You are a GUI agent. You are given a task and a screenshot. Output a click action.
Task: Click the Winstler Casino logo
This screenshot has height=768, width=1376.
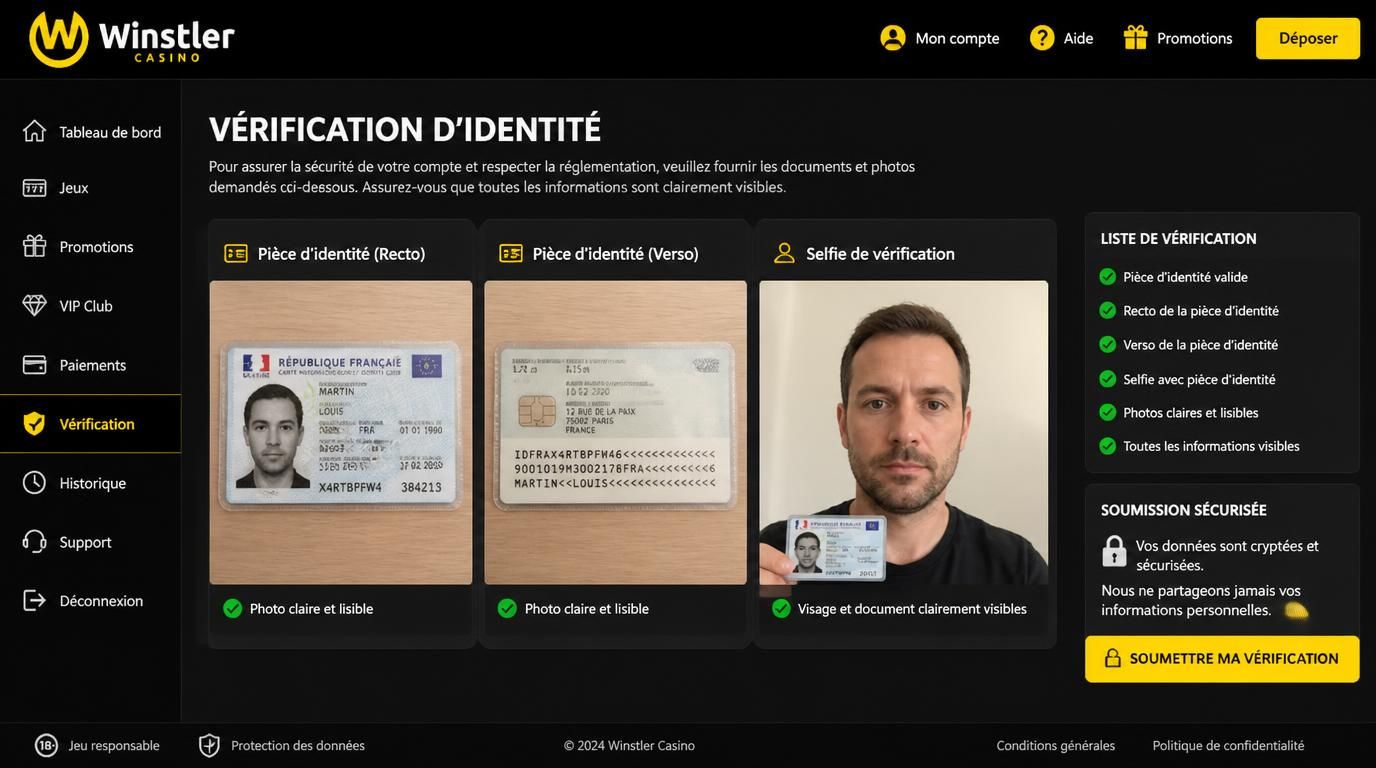pyautogui.click(x=132, y=39)
